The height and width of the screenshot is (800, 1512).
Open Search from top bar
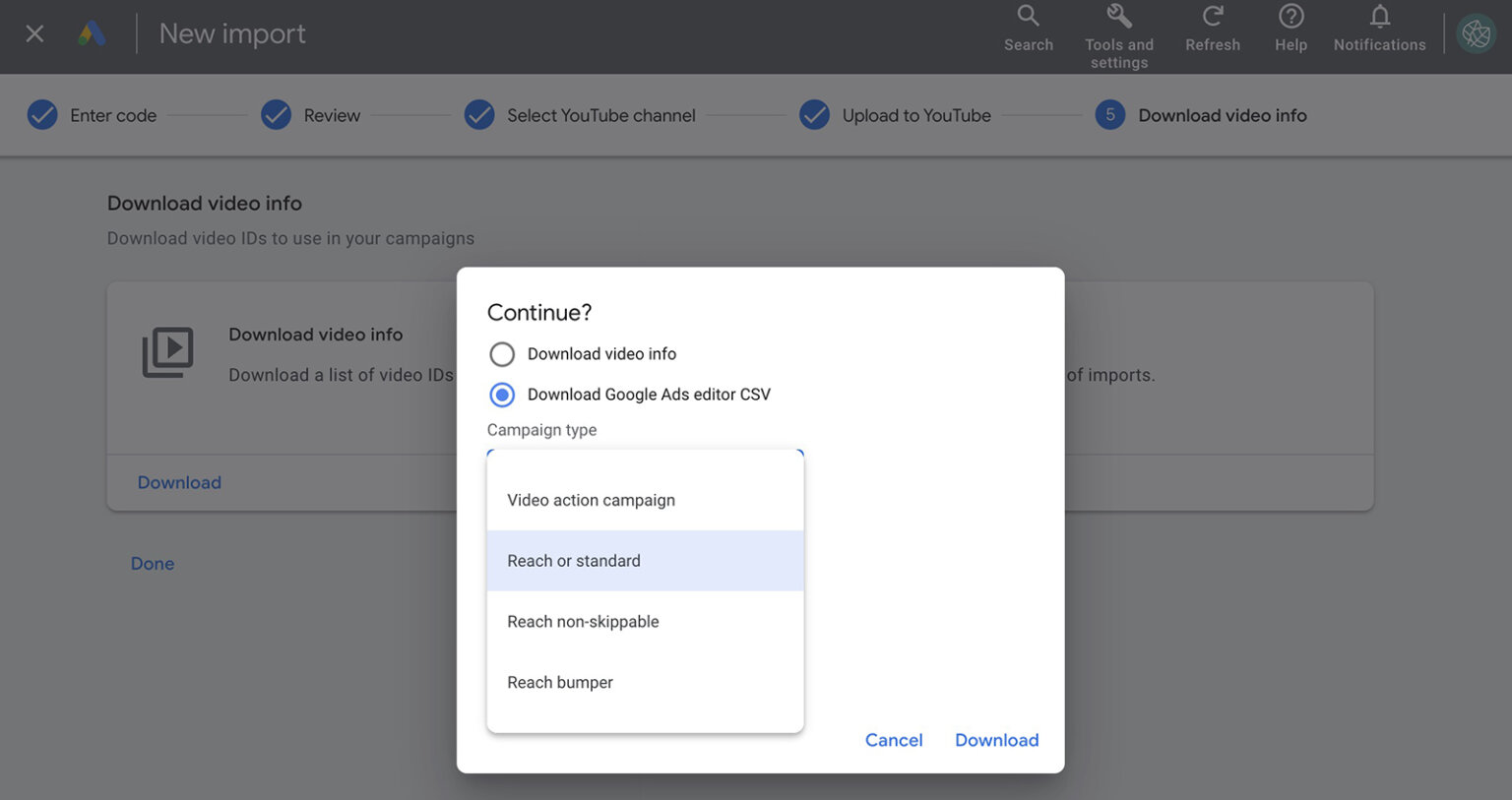[x=1029, y=30]
